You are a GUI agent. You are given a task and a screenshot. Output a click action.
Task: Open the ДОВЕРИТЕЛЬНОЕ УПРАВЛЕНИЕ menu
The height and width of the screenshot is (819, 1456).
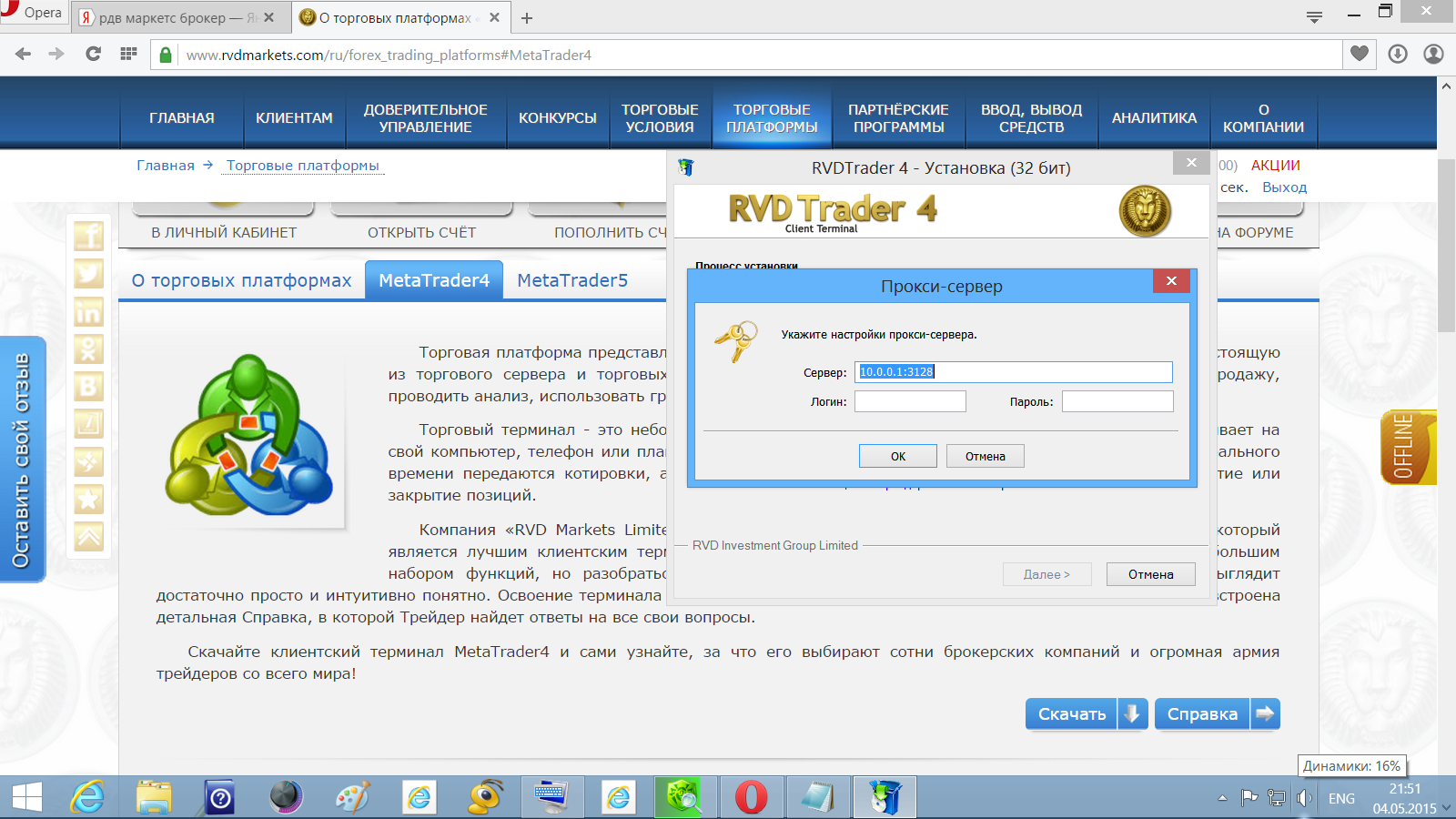(426, 118)
